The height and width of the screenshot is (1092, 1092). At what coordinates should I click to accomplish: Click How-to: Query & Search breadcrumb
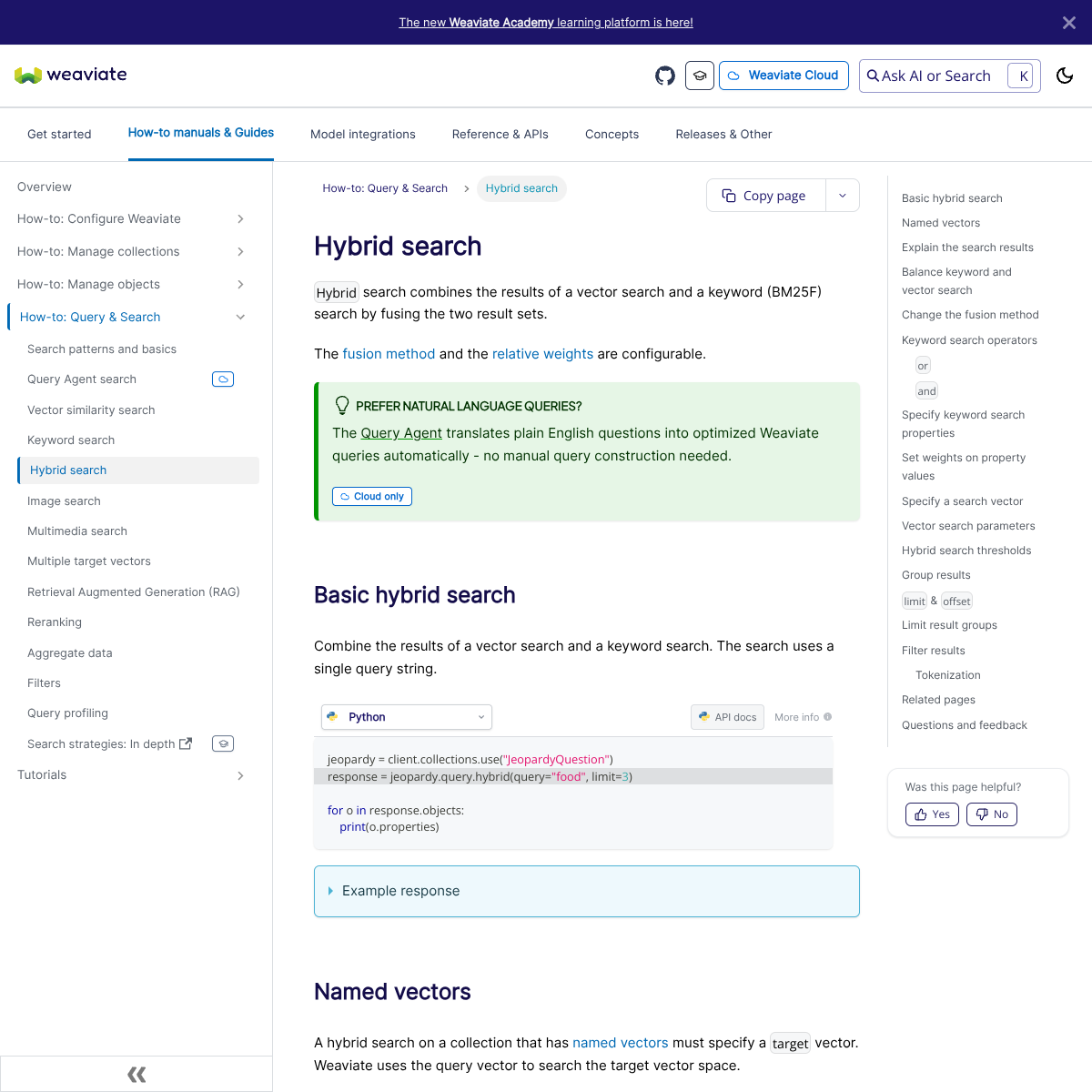click(x=385, y=188)
